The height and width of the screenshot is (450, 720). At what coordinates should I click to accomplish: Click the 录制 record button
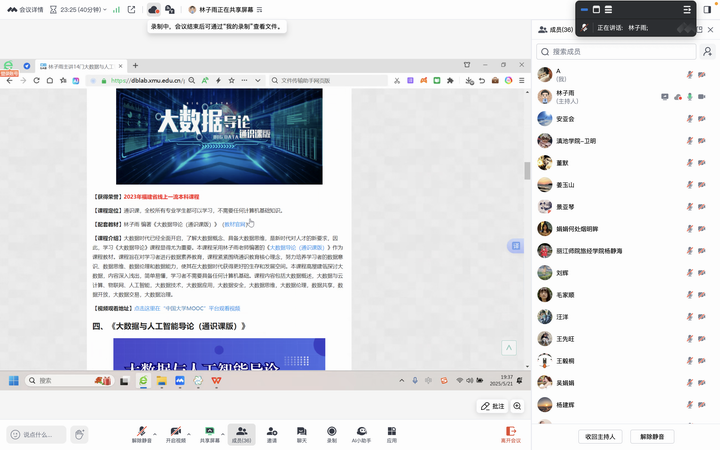point(332,434)
